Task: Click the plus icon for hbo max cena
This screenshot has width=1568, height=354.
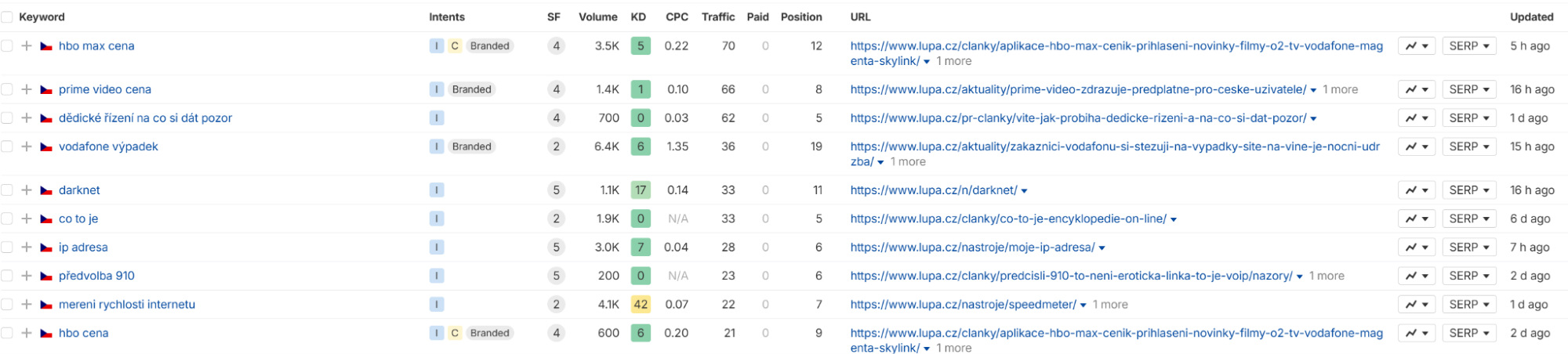Action: tap(27, 46)
